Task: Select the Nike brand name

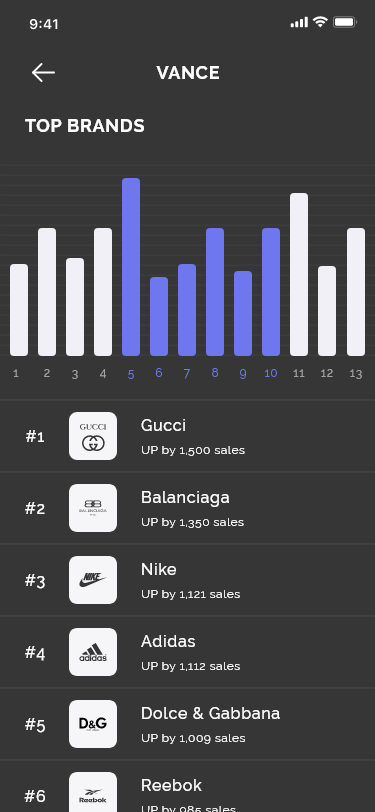Action: coord(158,570)
